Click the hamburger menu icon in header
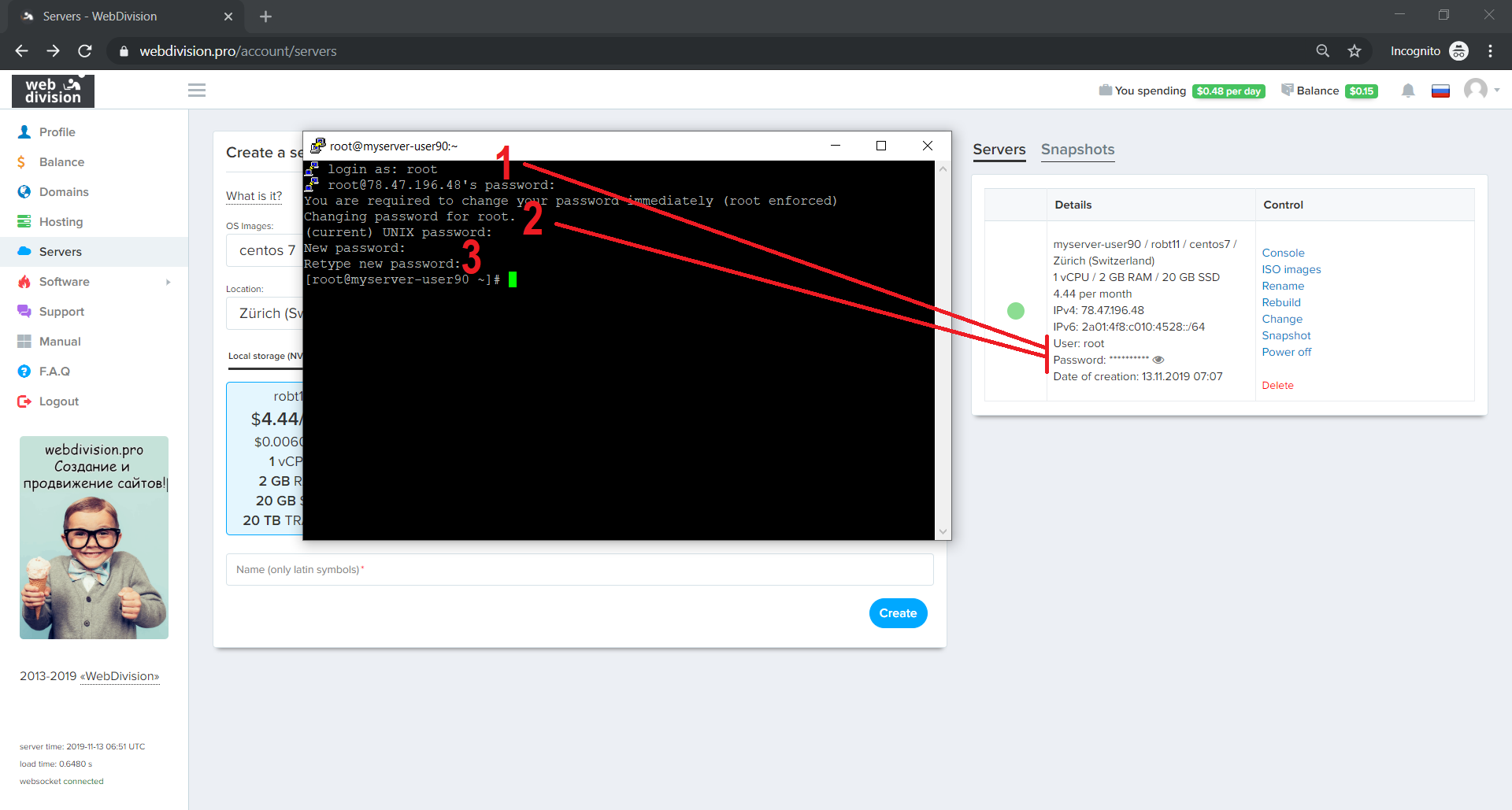The height and width of the screenshot is (810, 1512). click(x=197, y=91)
